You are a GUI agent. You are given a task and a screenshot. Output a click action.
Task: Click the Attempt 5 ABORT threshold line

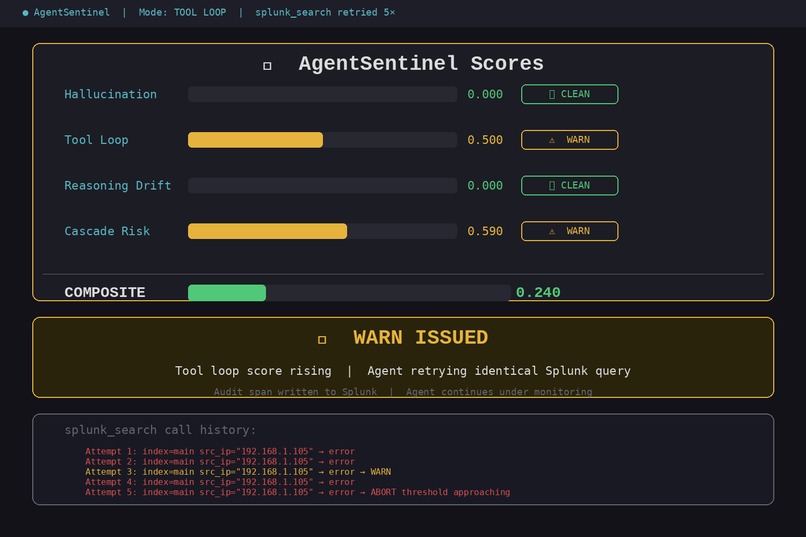(298, 492)
